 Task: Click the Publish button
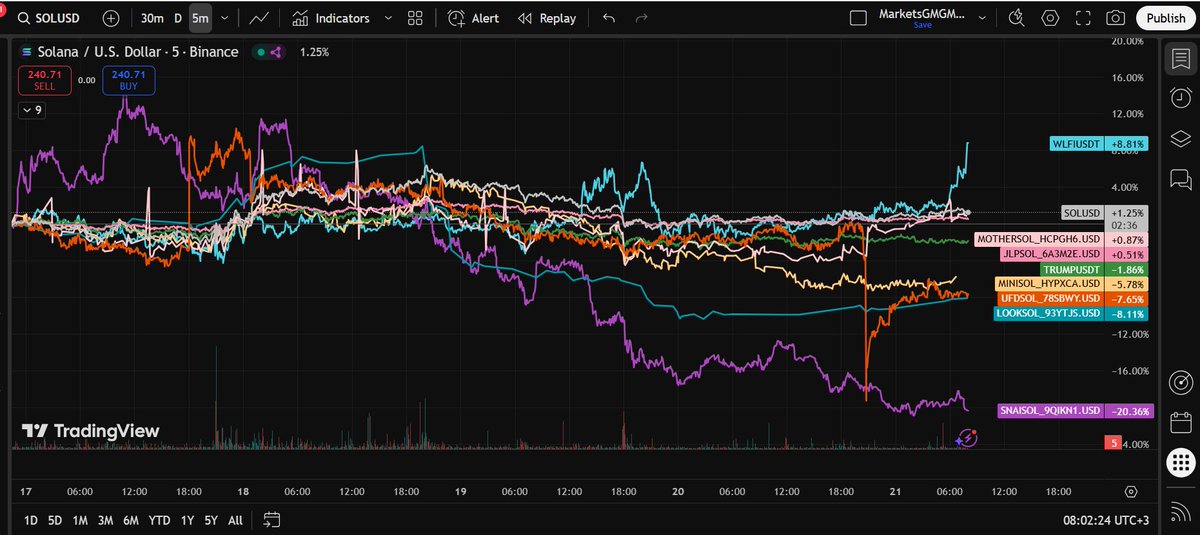coord(1166,18)
